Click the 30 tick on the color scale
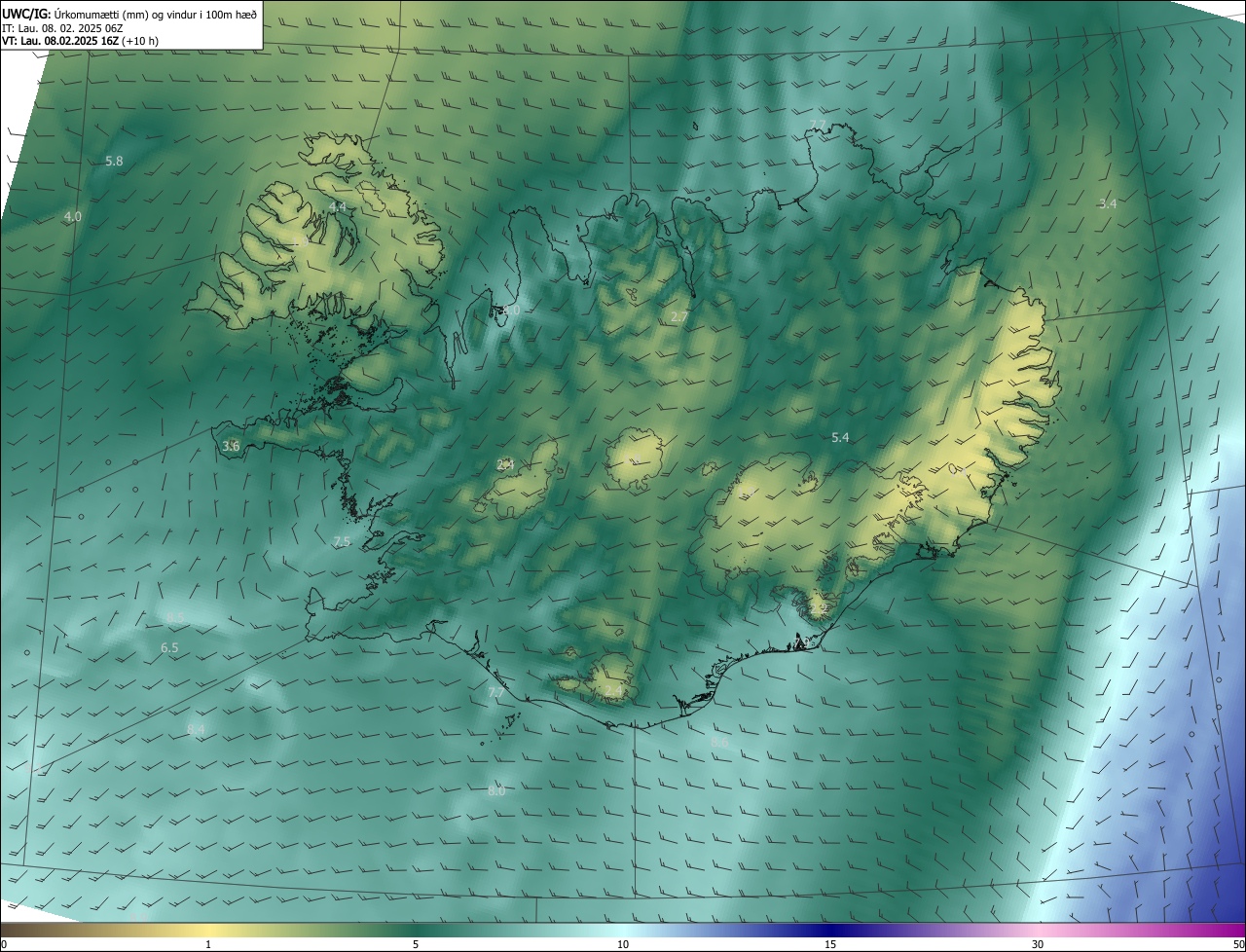 tap(1038, 944)
